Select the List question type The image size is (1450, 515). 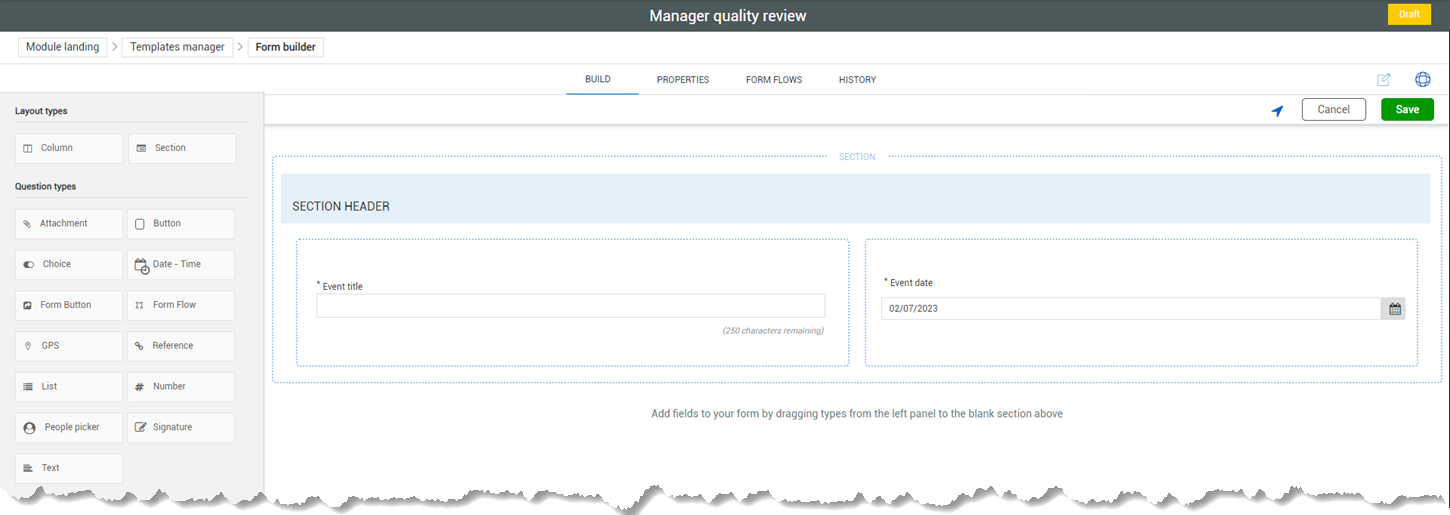point(69,386)
